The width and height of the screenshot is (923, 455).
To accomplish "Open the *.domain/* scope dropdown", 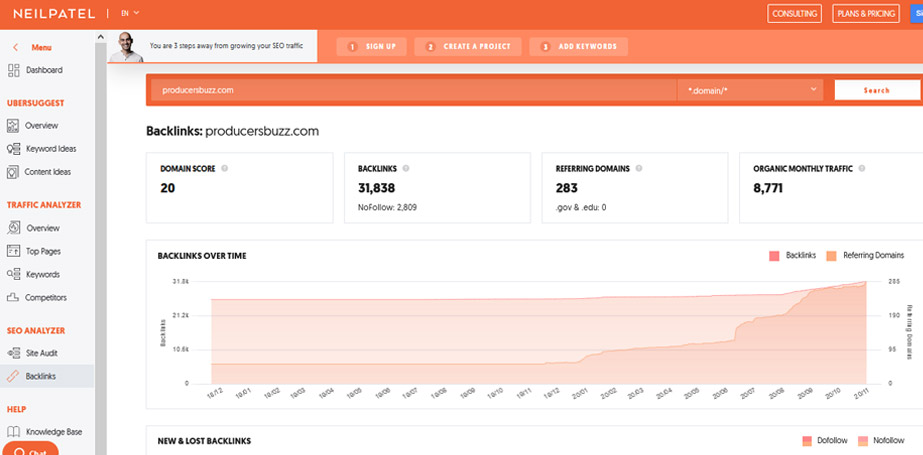I will (750, 90).
